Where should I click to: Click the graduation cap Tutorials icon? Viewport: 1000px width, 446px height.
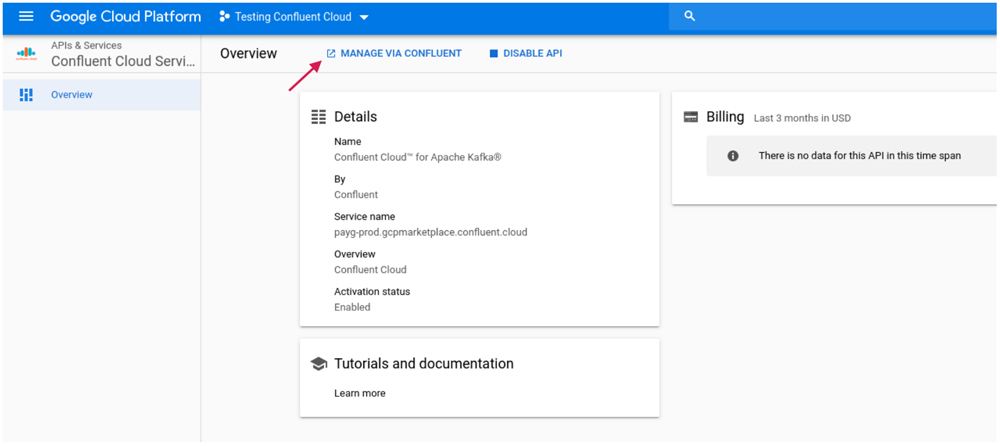[x=318, y=364]
